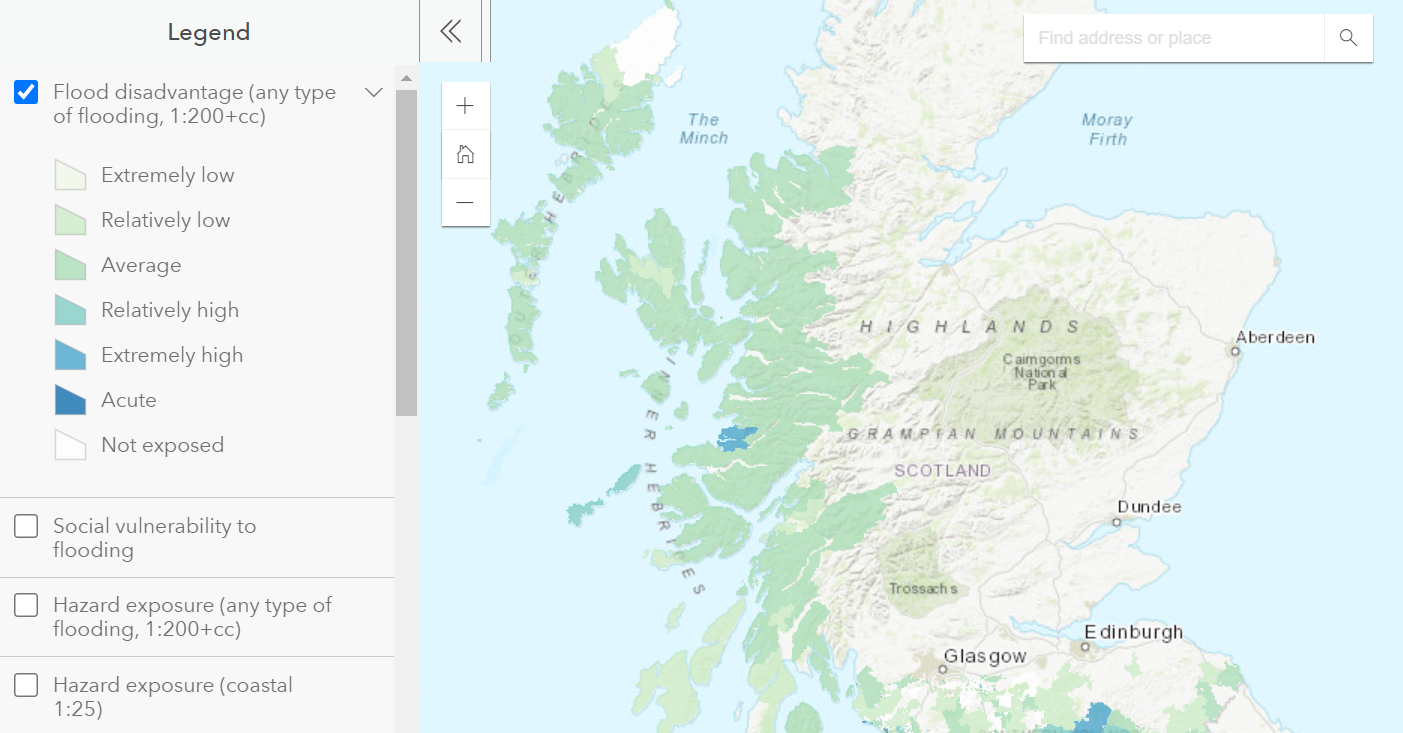Click the Legend panel title

[x=208, y=32]
